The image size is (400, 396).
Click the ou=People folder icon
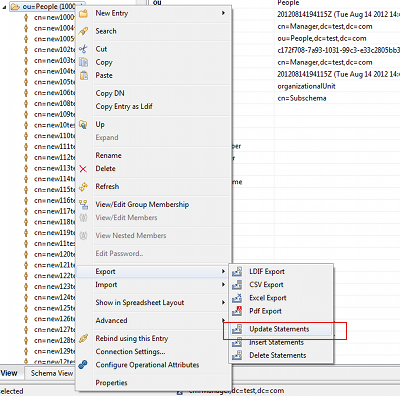tap(15, 7)
